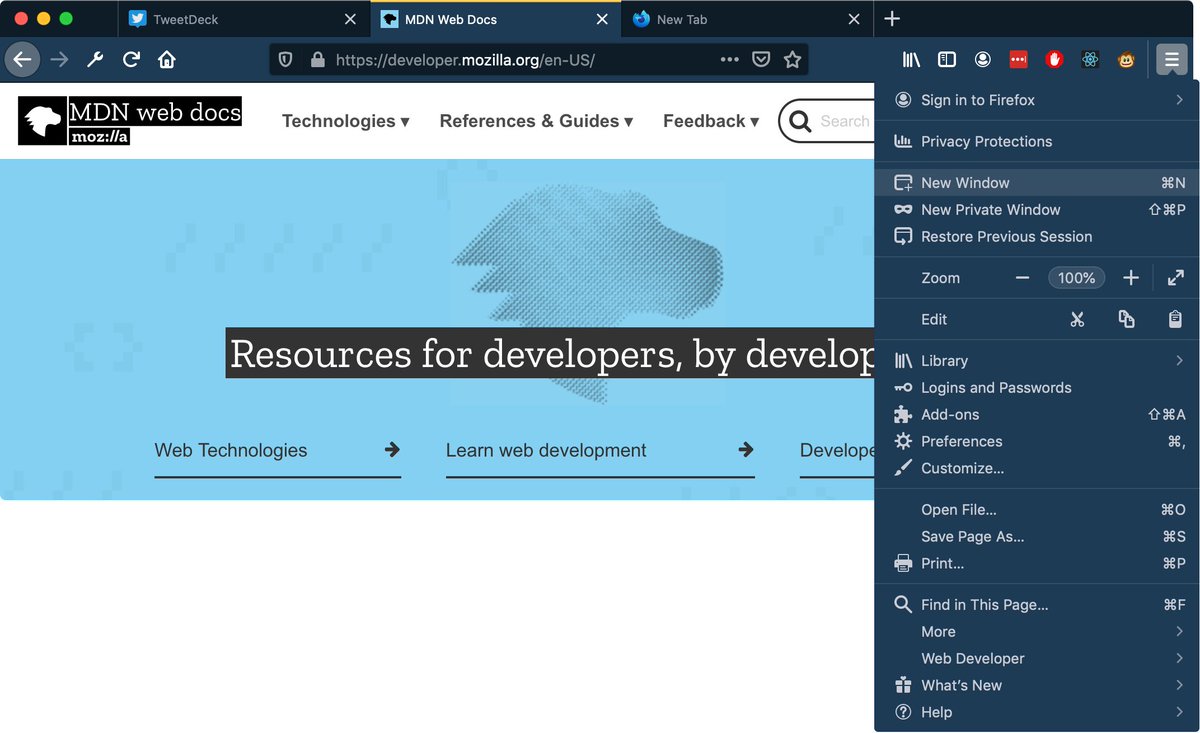Switch to the New Tab tab
This screenshot has width=1200, height=733.
[x=747, y=19]
